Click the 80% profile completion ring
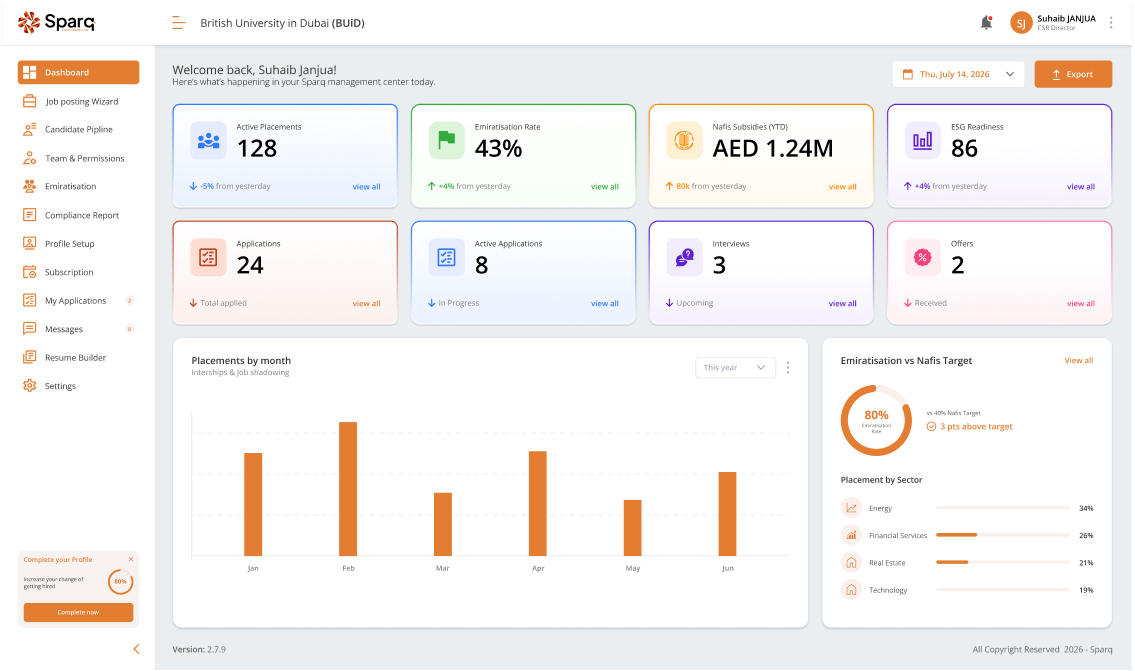 120,582
